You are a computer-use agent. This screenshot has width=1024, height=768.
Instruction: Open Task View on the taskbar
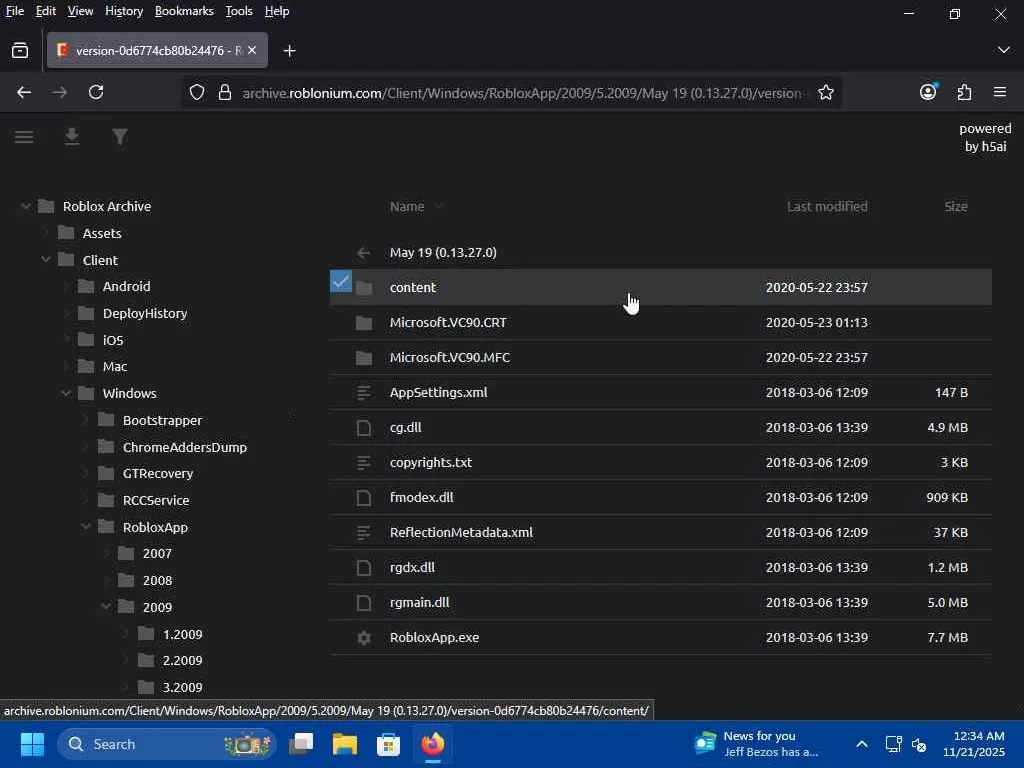pos(301,744)
